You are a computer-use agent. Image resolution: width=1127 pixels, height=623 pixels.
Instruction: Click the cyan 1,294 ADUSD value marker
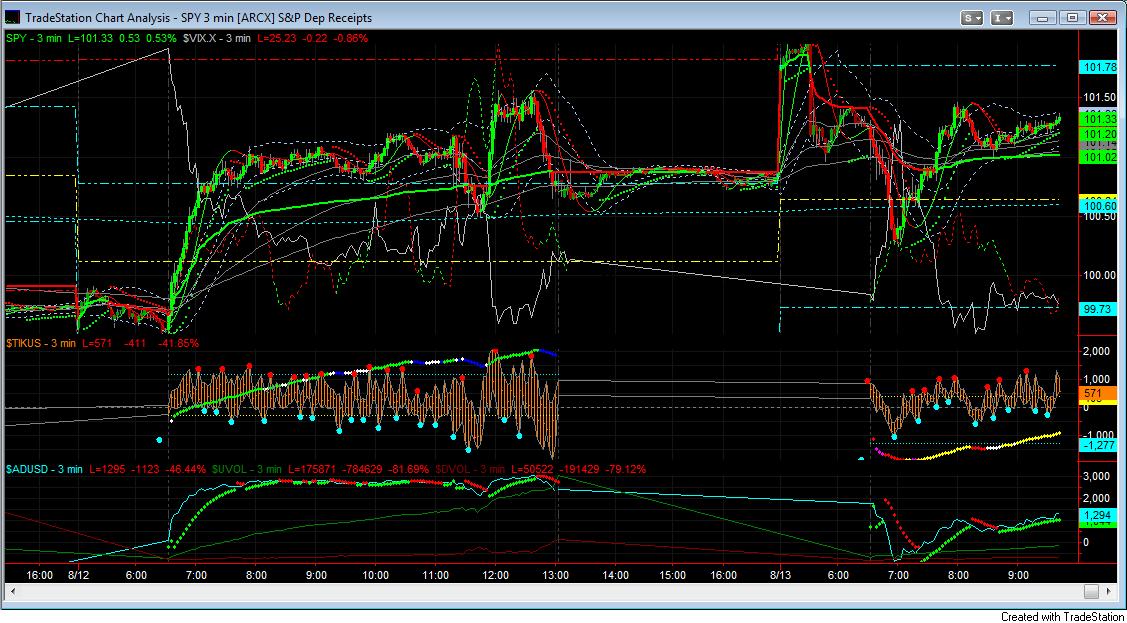1099,514
